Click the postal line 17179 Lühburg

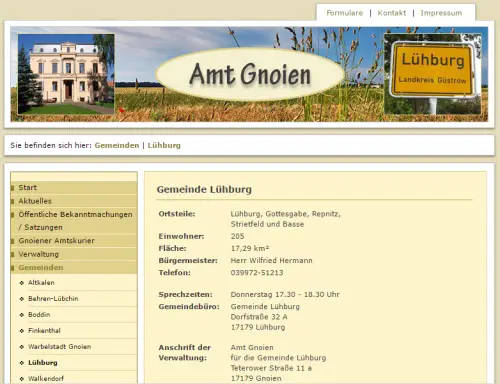click(x=258, y=327)
